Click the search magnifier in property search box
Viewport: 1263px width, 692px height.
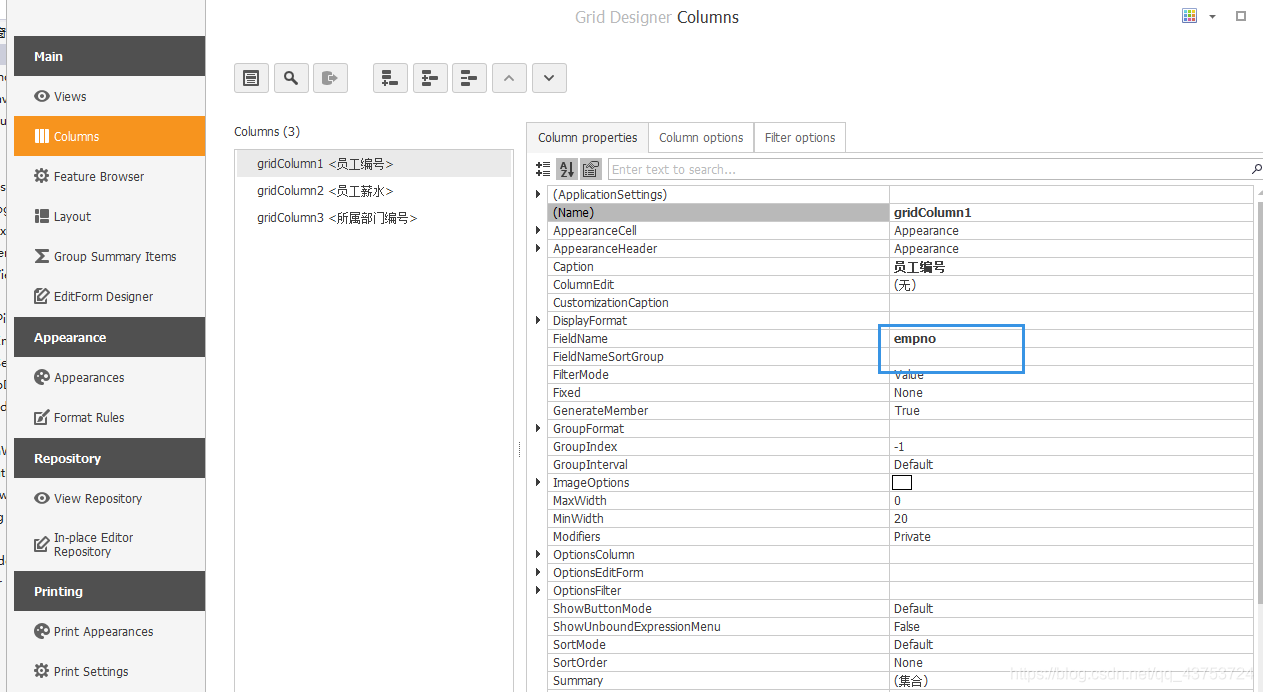1256,169
